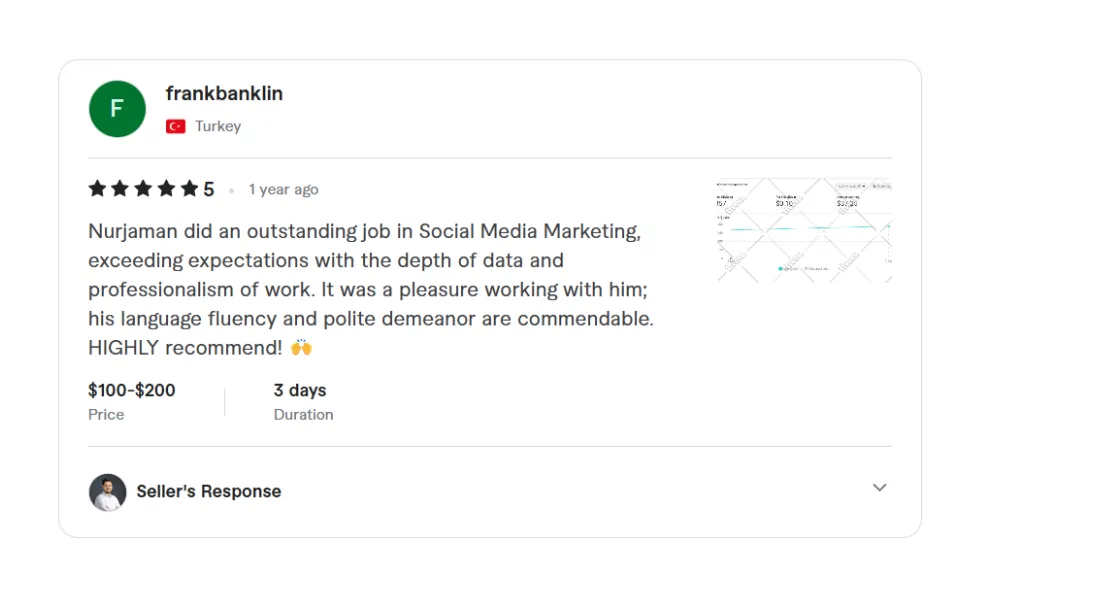Click the "1 year ago" timestamp
The width and height of the screenshot is (1100, 600).
283,189
